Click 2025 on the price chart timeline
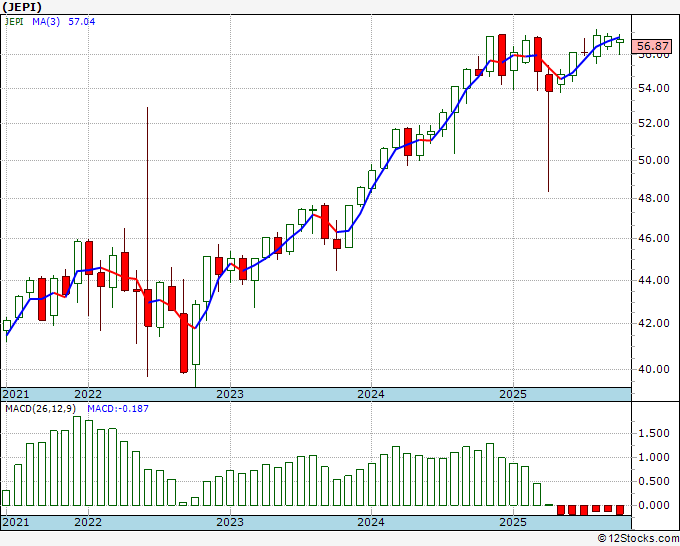Image resolution: width=680 pixels, height=546 pixels. [513, 394]
